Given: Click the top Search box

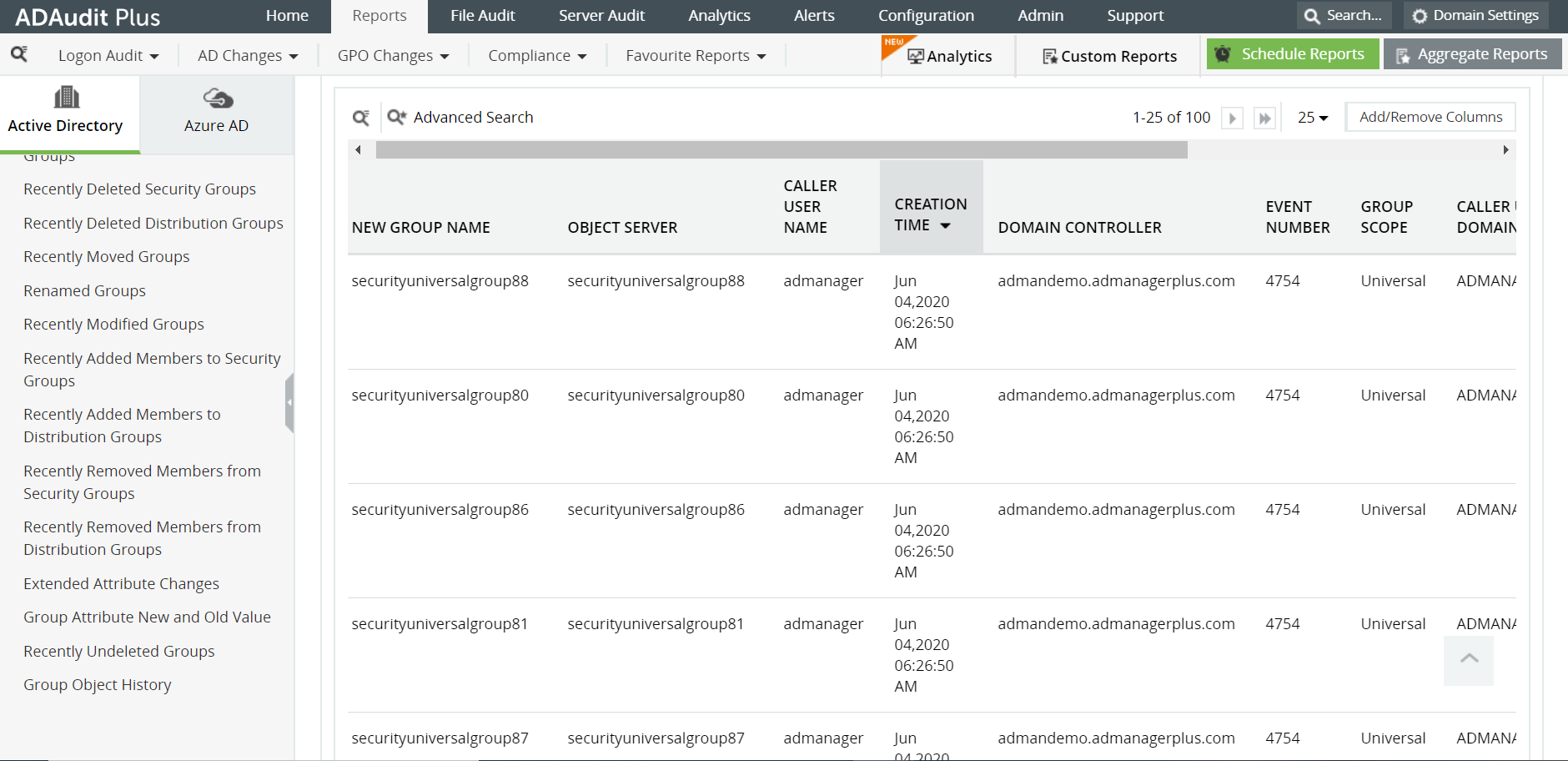Looking at the screenshot, I should (1344, 16).
